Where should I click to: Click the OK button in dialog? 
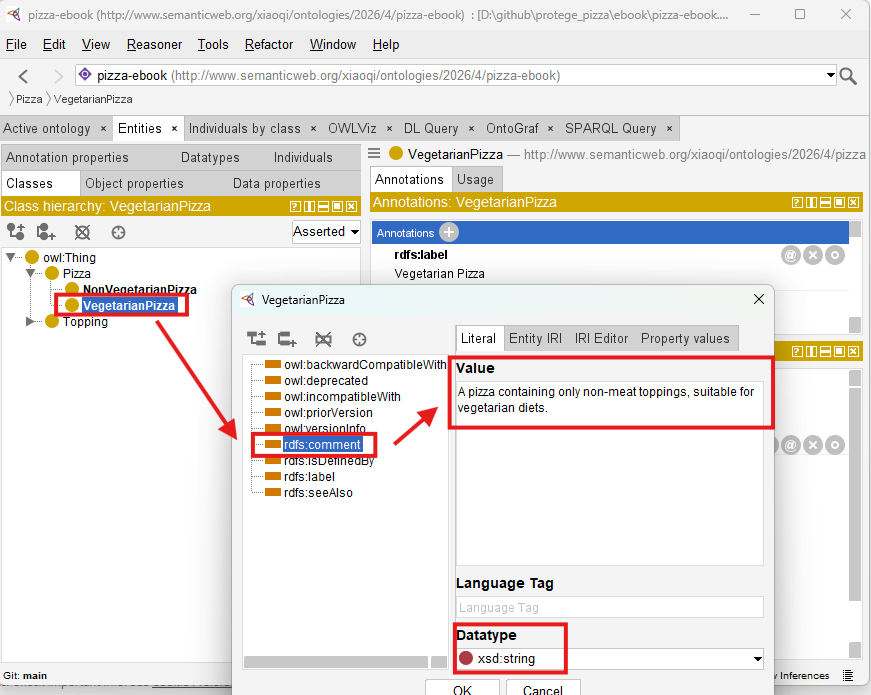(x=462, y=688)
